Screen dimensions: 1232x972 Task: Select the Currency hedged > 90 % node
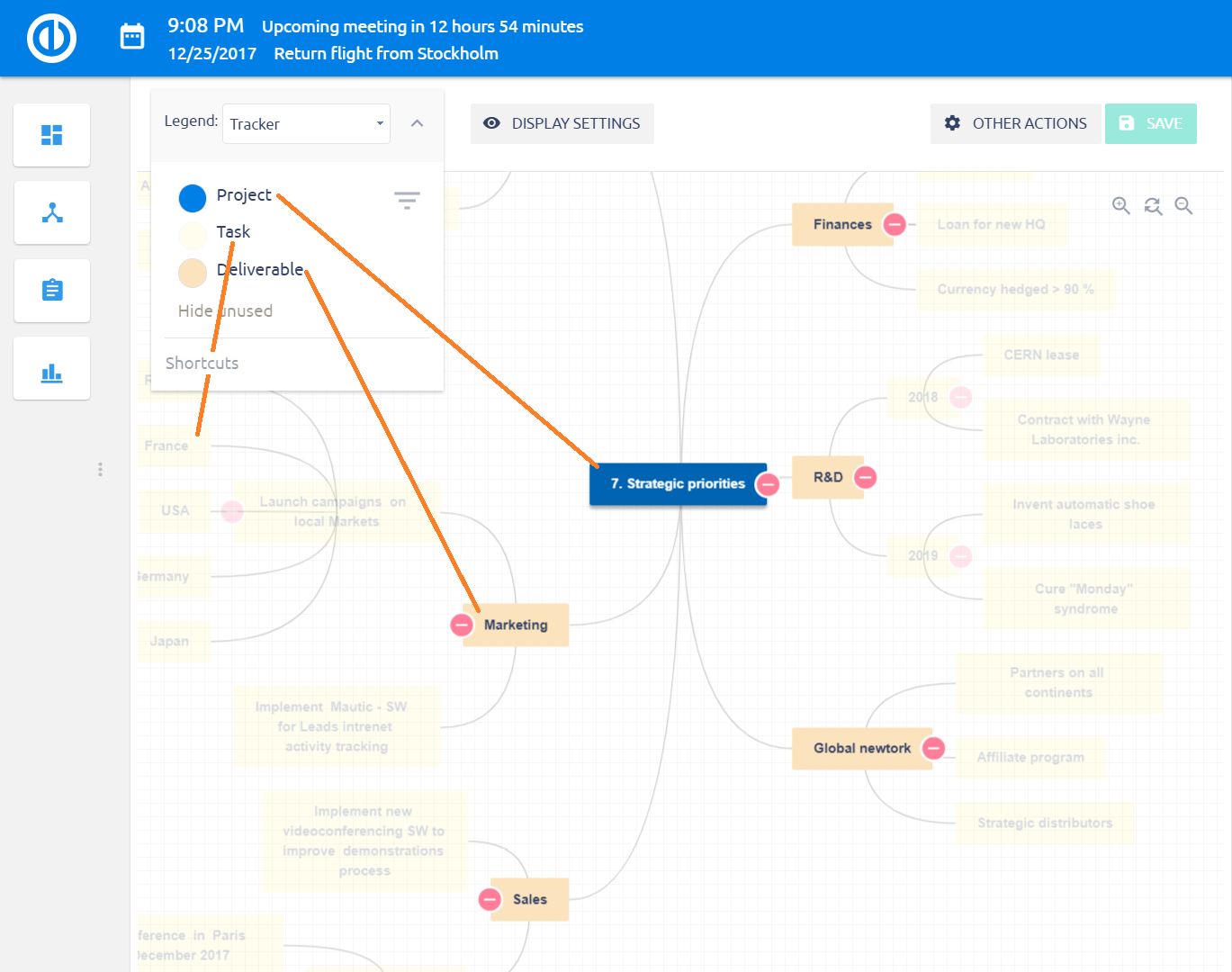[x=1016, y=289]
